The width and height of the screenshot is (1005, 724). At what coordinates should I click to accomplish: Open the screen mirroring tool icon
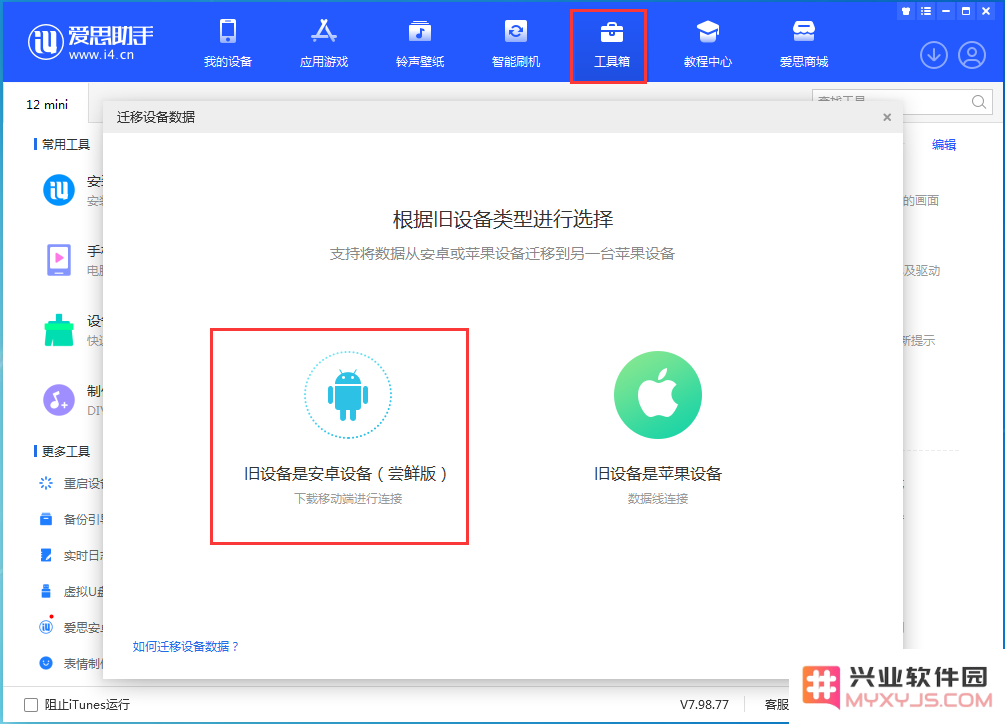tap(59, 259)
